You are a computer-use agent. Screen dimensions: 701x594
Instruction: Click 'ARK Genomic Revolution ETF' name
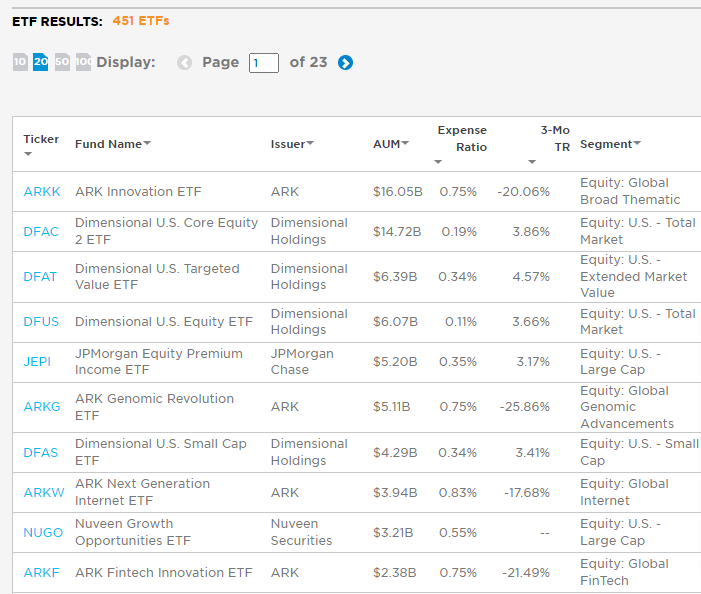tap(154, 407)
